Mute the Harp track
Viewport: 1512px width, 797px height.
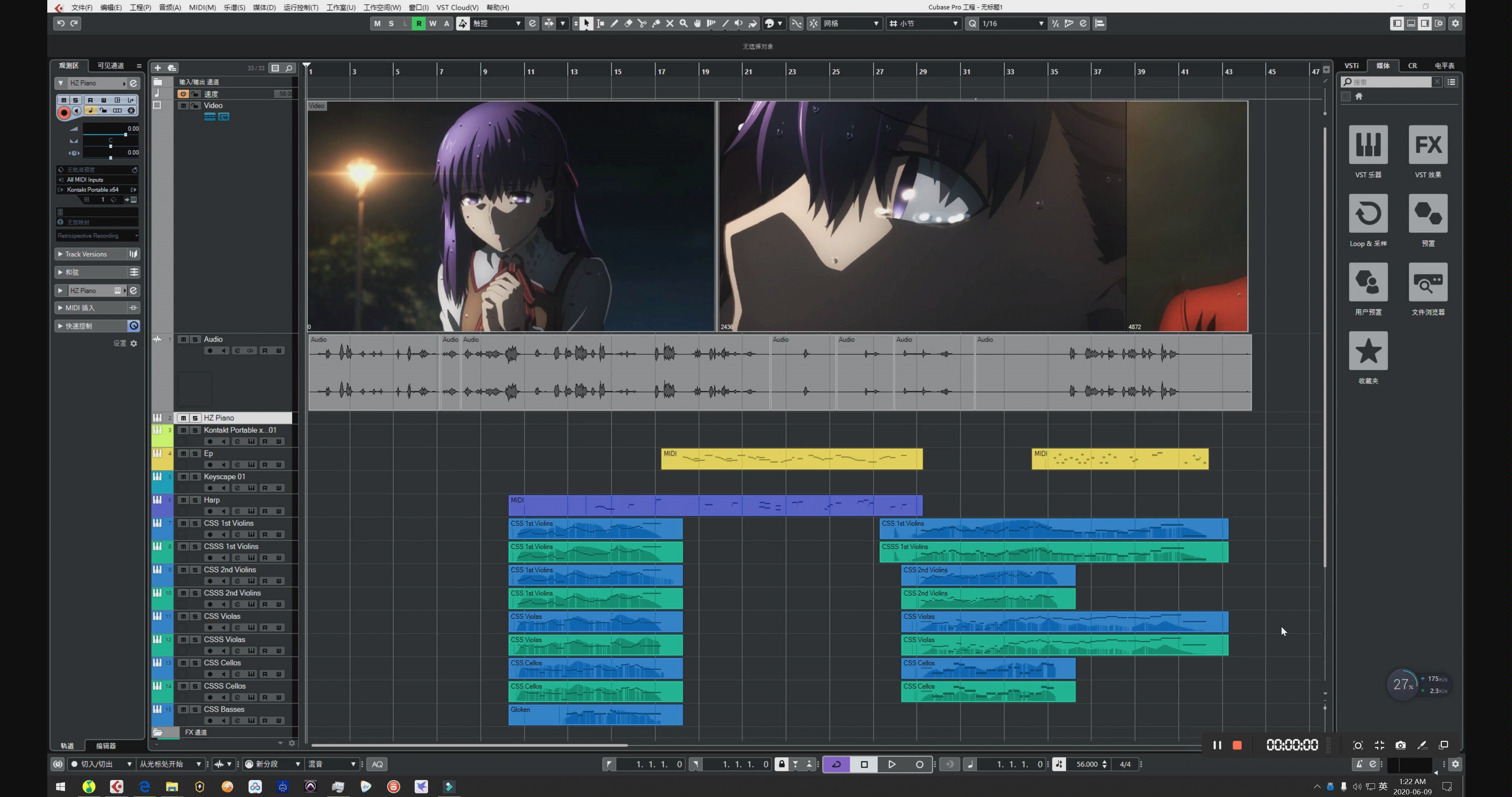coord(183,500)
